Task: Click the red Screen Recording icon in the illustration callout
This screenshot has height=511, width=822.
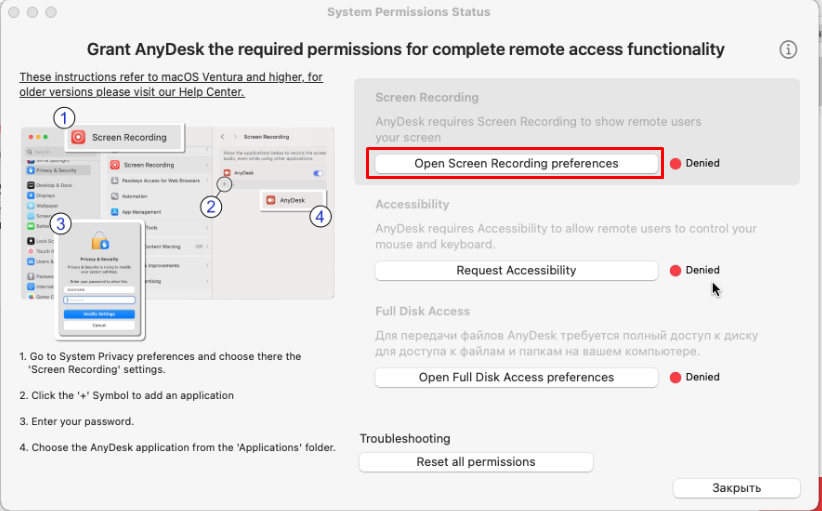Action: click(78, 137)
